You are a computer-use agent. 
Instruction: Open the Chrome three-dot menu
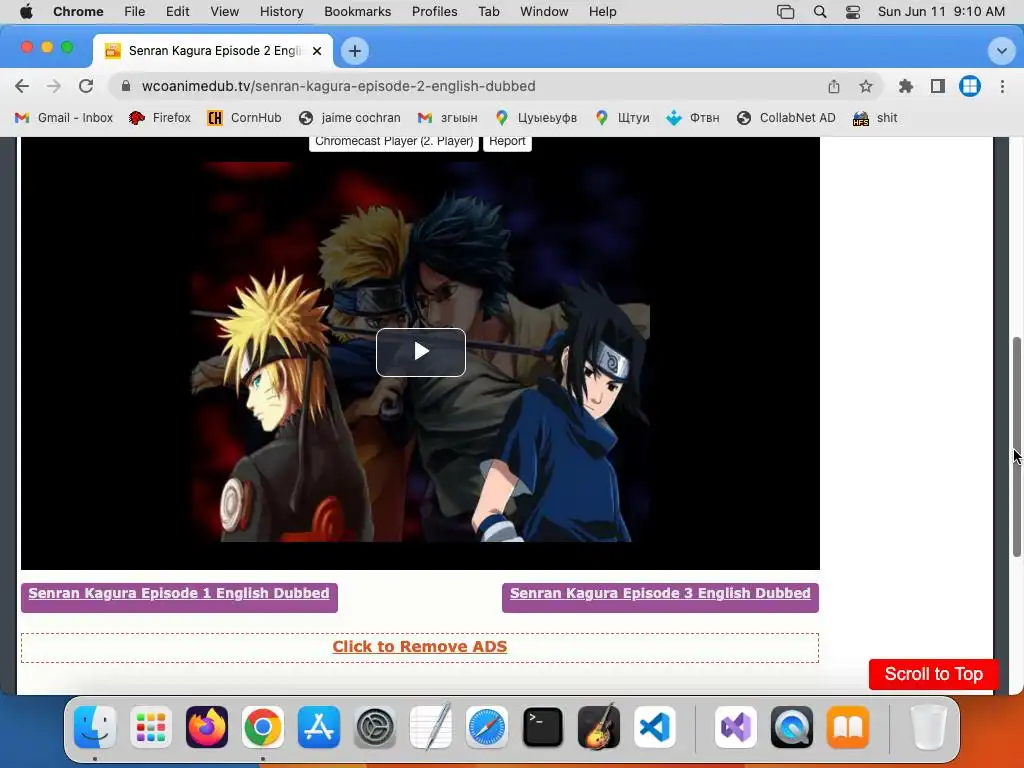1002,86
